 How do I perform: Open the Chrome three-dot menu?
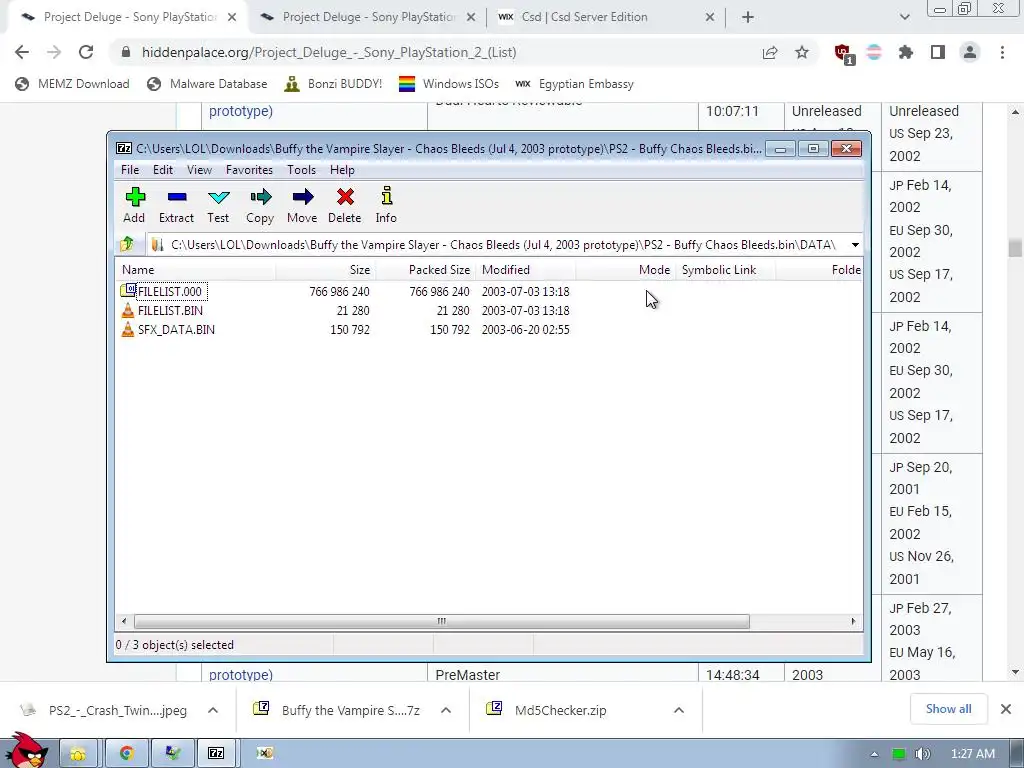[x=1002, y=53]
